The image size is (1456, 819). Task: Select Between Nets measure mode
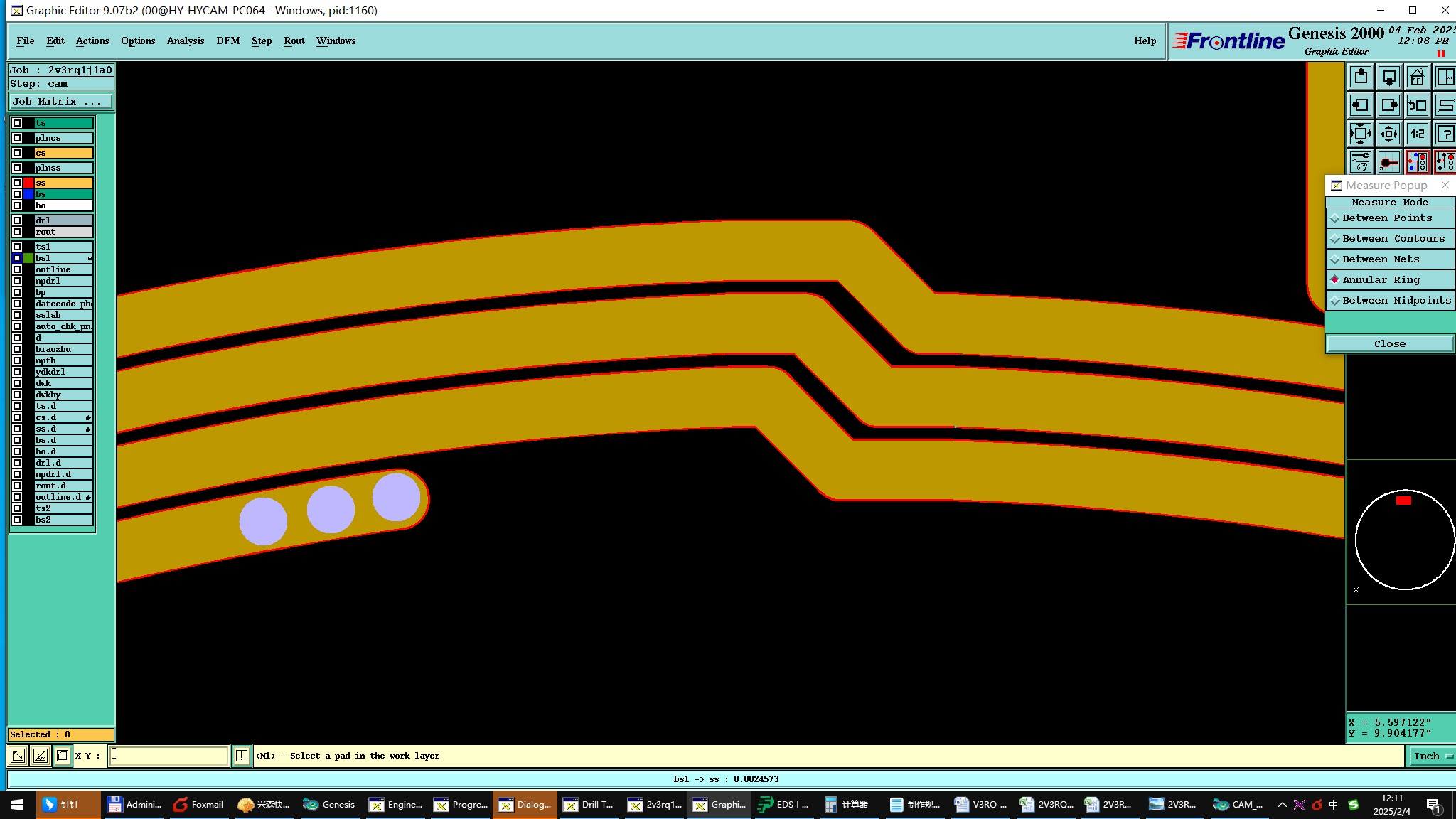[x=1380, y=259]
